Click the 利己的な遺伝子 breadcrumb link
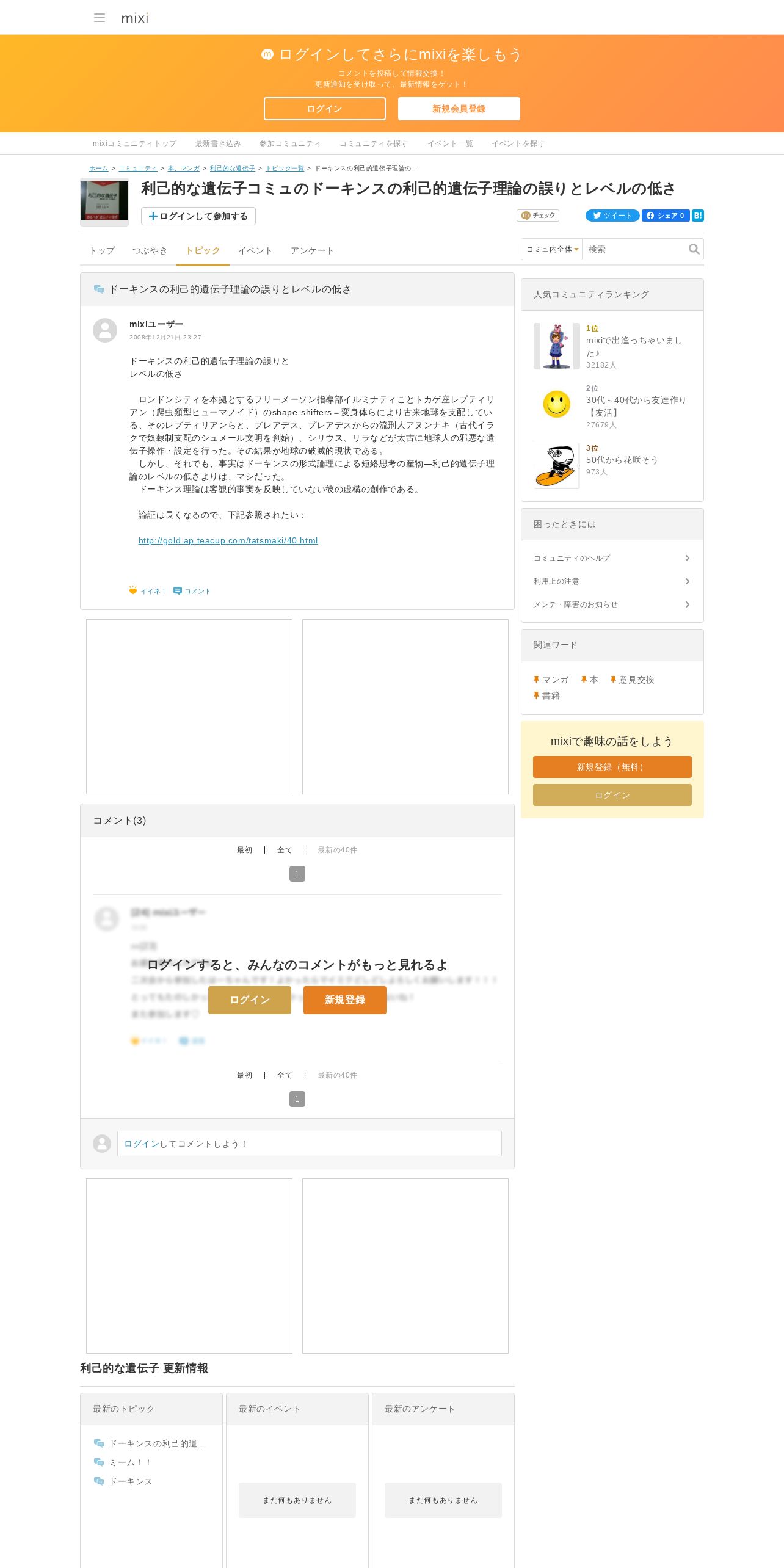This screenshot has height=1568, width=784. [233, 168]
